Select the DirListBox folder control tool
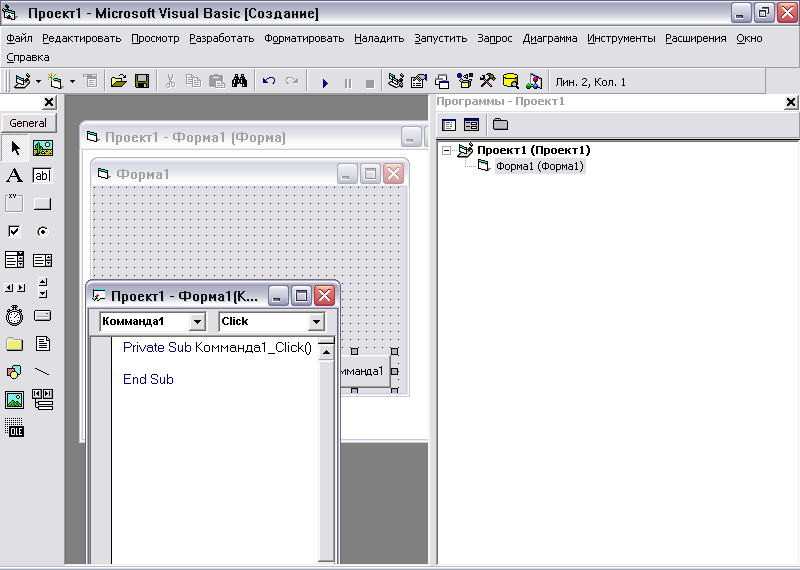 [14, 344]
